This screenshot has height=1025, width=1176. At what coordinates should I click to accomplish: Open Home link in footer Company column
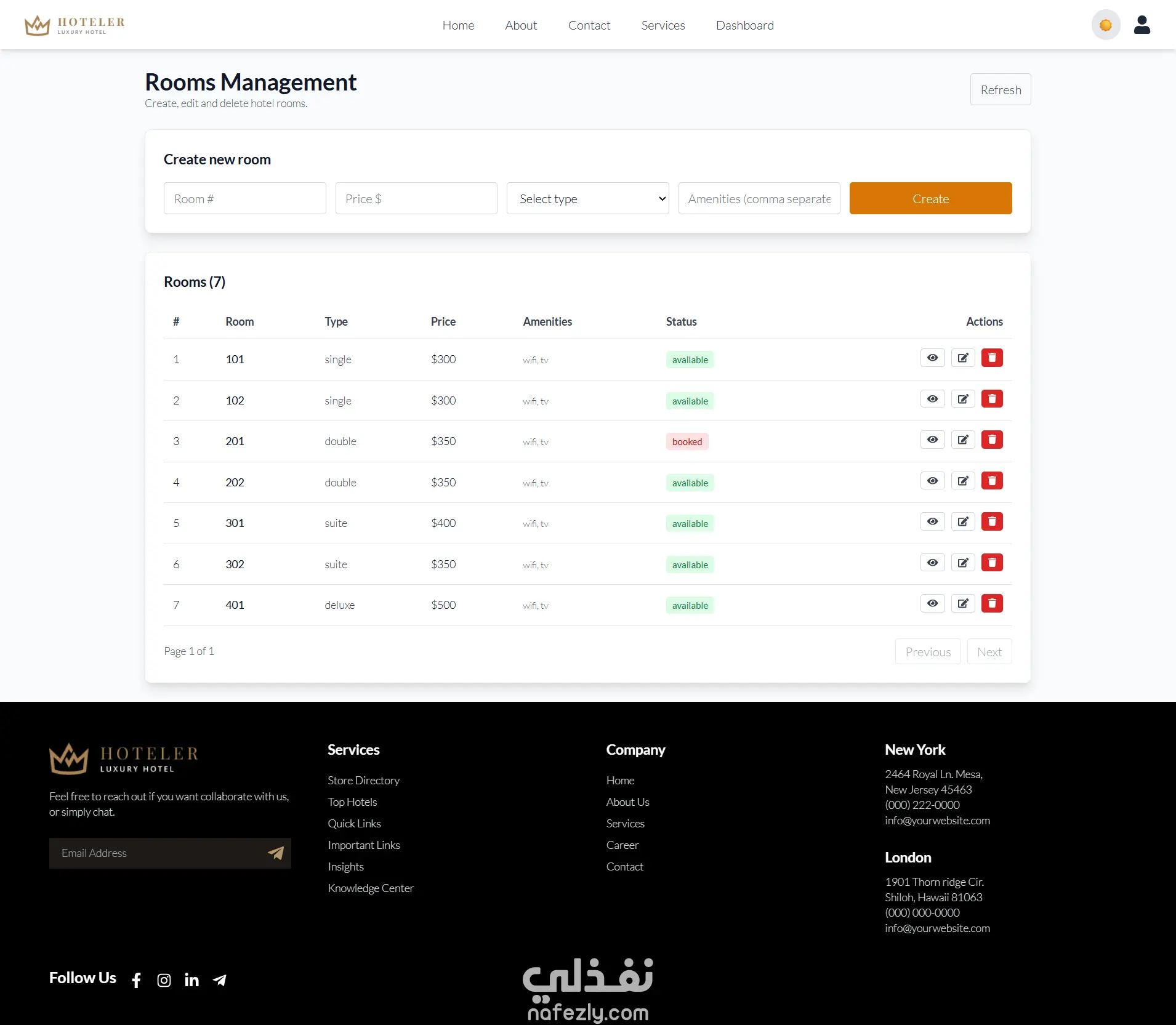click(x=620, y=780)
